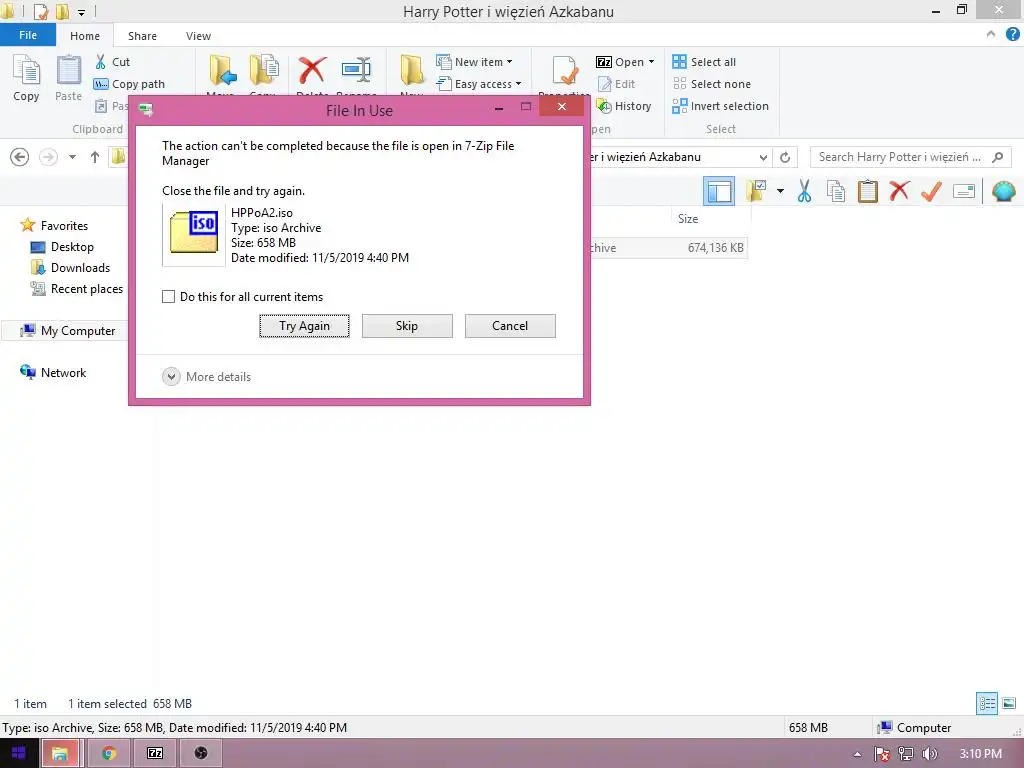Click Cancel button in dialog
The image size is (1024, 768).
(510, 326)
